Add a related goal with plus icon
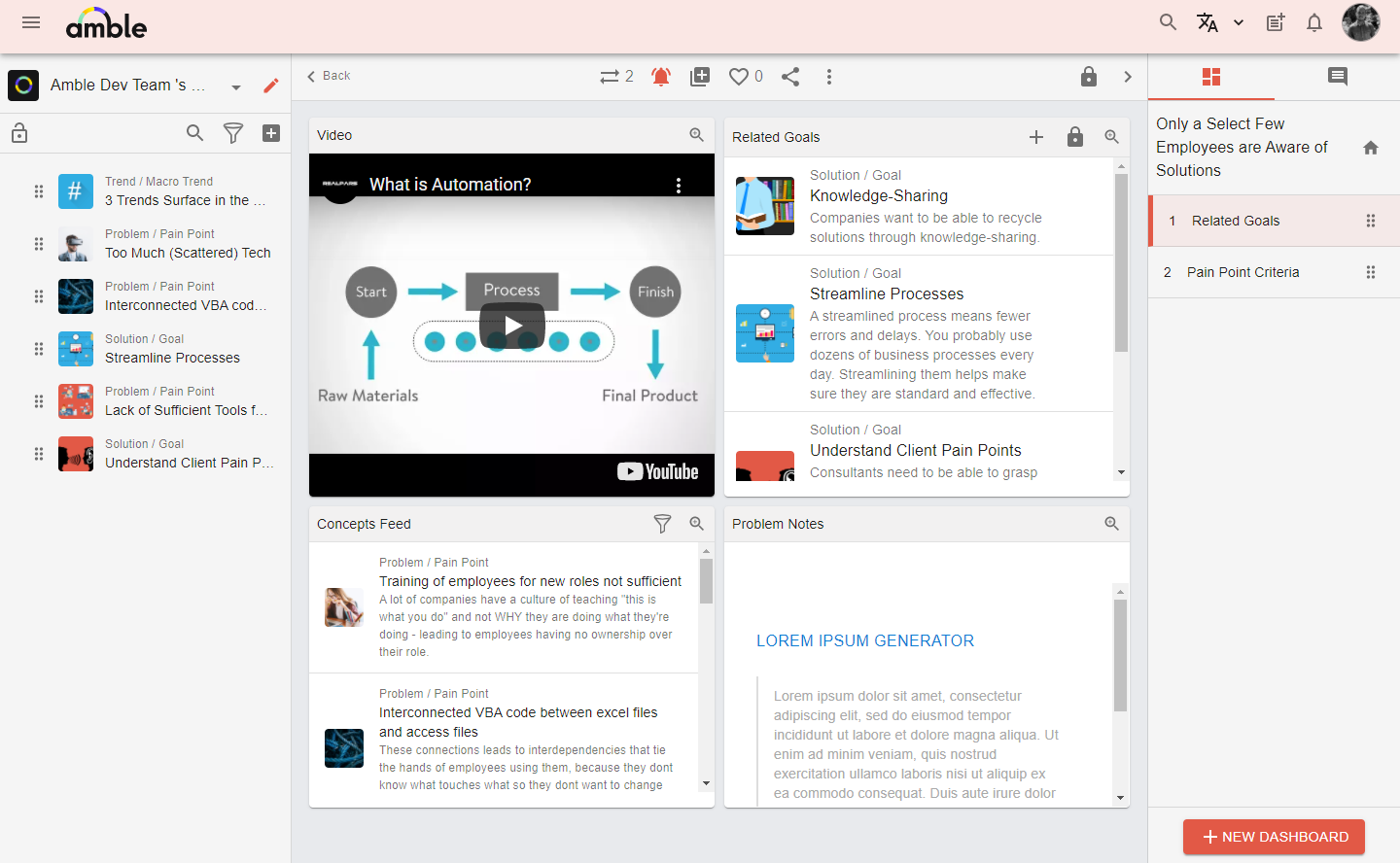Viewport: 1400px width, 863px height. point(1036,137)
